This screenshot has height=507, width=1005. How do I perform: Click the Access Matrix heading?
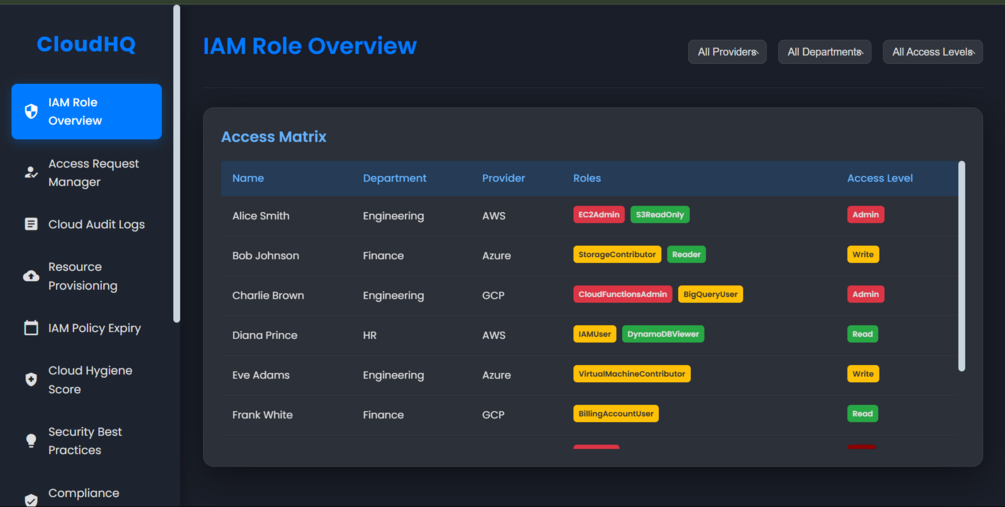274,137
